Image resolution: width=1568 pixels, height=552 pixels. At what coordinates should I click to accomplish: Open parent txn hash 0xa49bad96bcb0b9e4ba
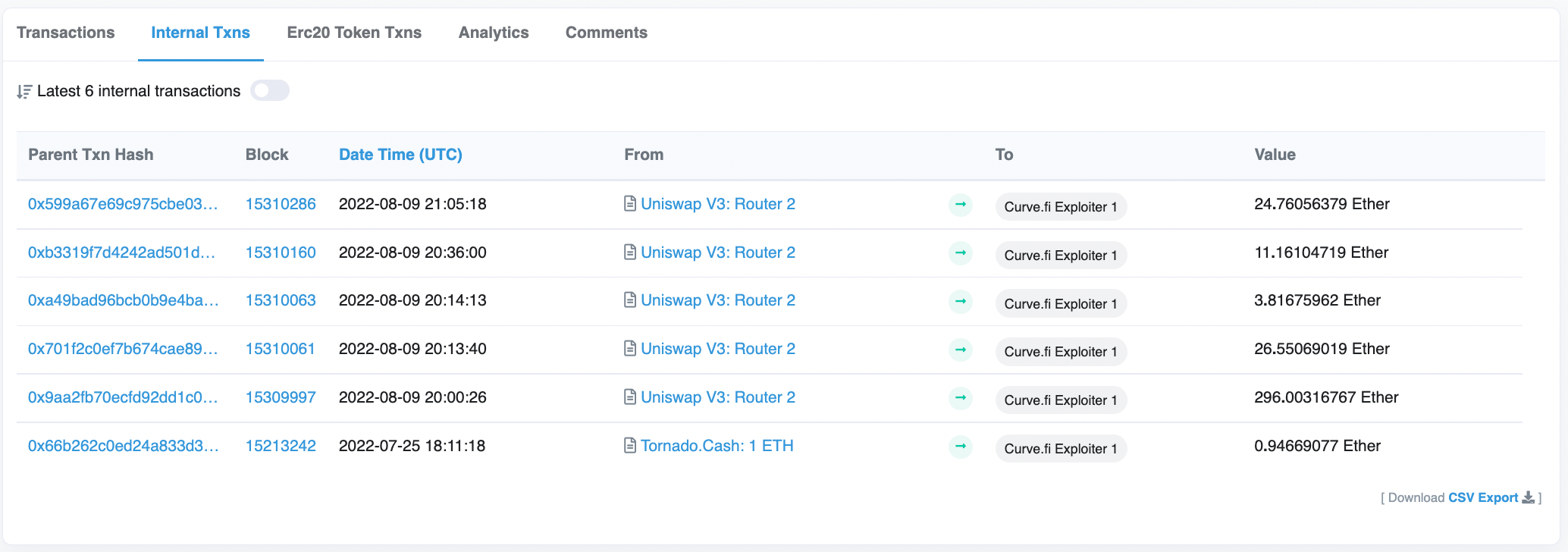click(124, 300)
